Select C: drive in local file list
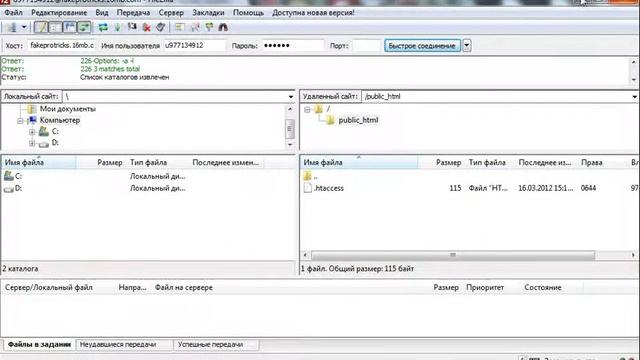This screenshot has height=360, width=640. tap(18, 176)
